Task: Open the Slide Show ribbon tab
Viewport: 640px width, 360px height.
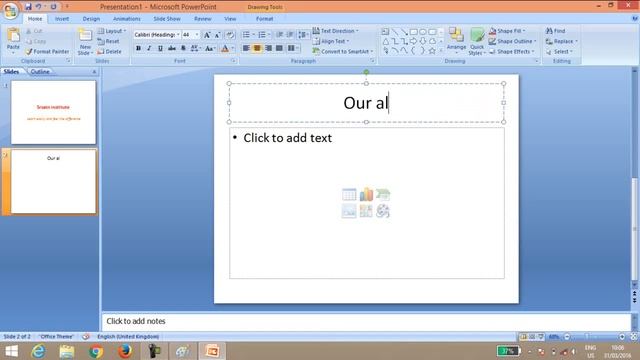Action: [x=167, y=19]
